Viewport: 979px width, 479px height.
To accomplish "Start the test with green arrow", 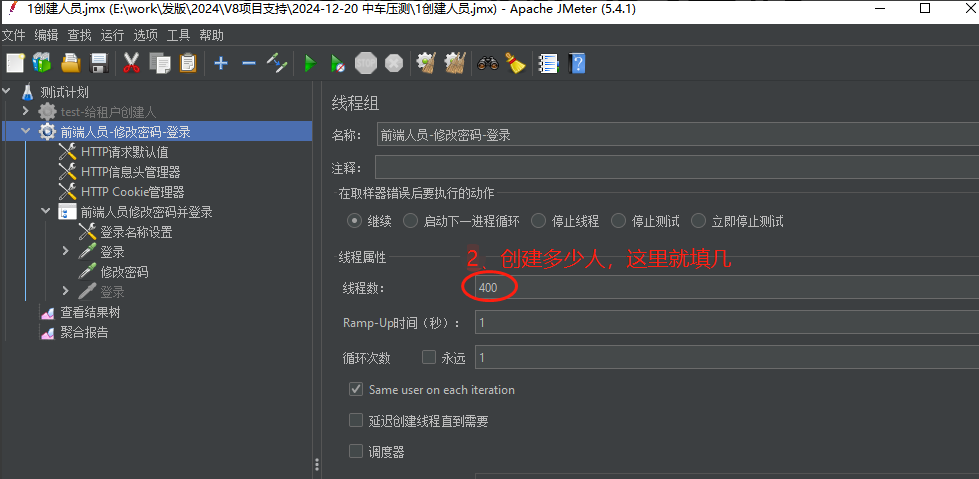I will click(309, 63).
